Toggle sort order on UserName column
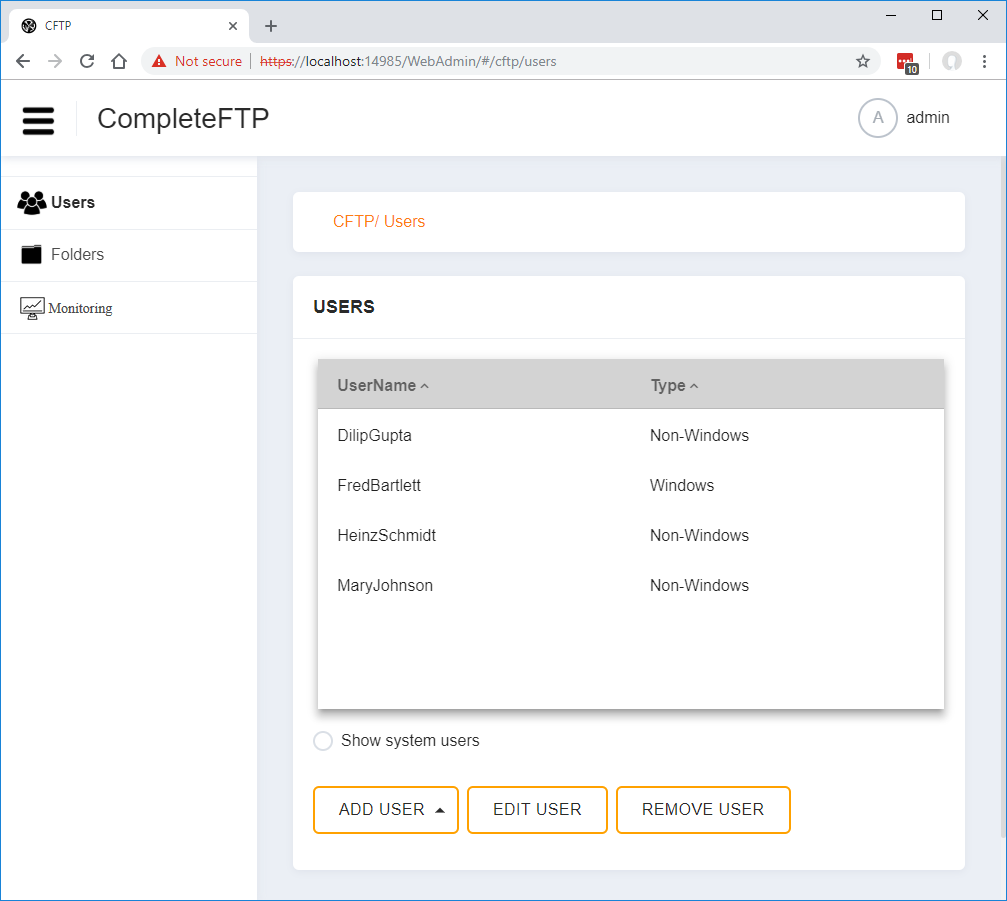The image size is (1007, 901). pos(380,385)
